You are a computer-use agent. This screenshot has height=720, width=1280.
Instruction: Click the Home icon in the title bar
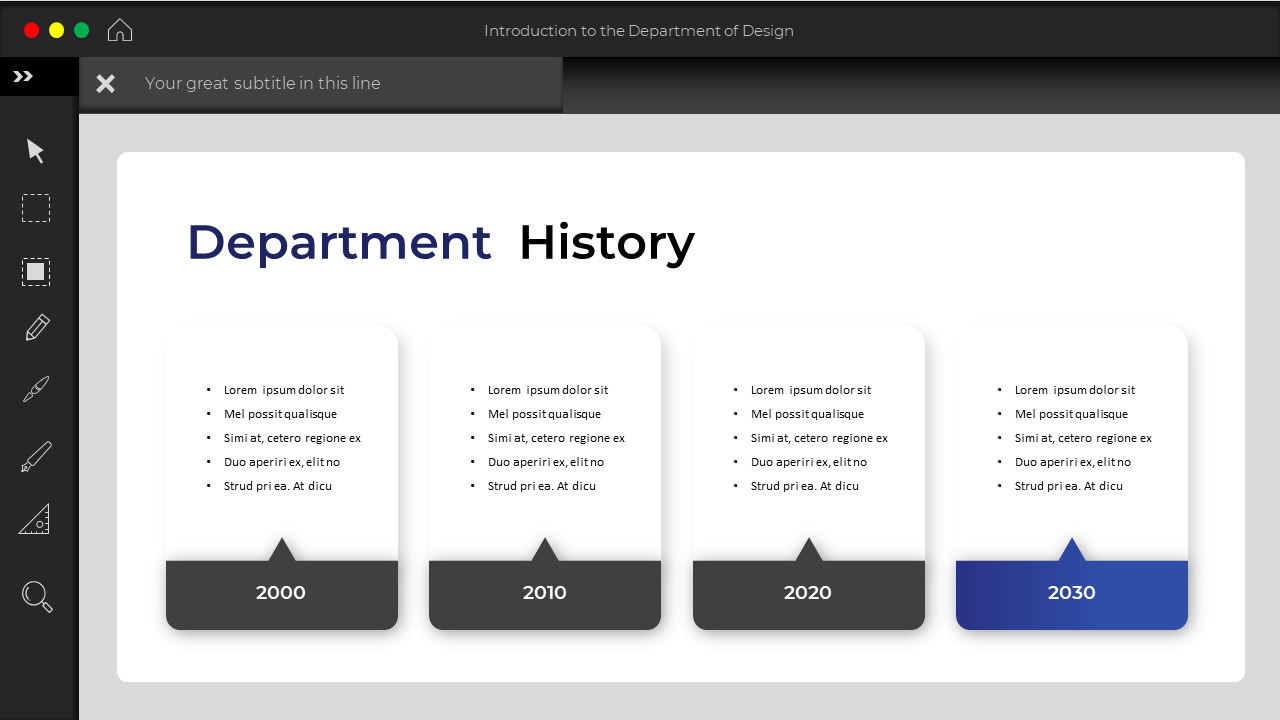click(120, 29)
